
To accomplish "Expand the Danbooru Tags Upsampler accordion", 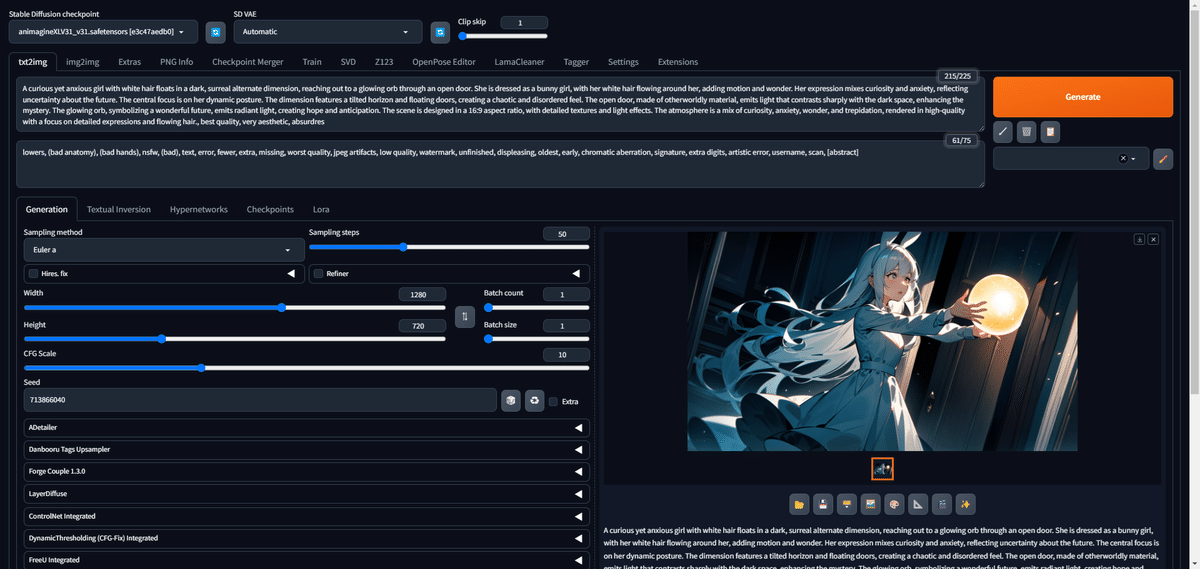I will [x=306, y=450].
